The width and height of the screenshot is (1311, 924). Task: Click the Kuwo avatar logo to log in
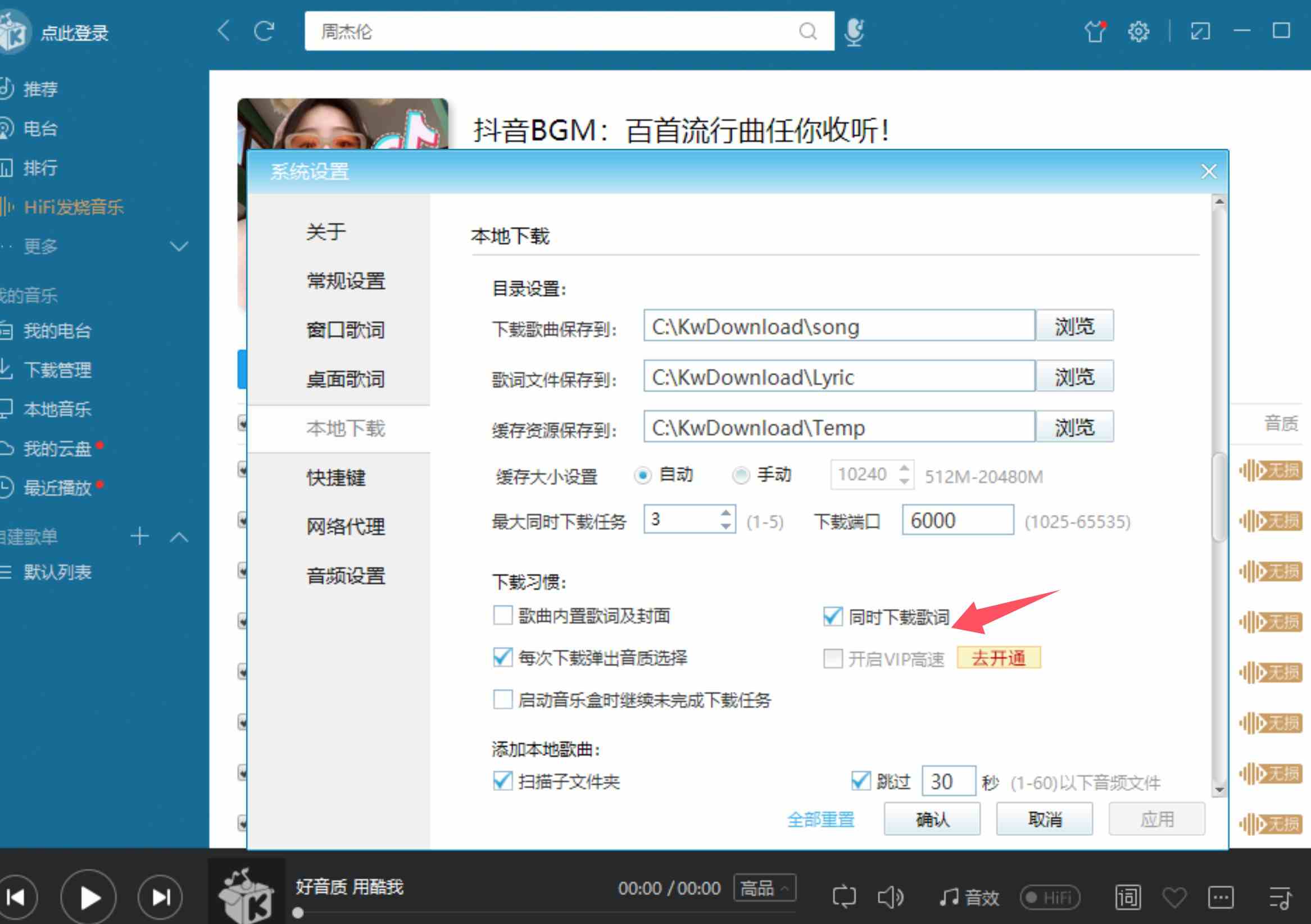pyautogui.click(x=13, y=33)
